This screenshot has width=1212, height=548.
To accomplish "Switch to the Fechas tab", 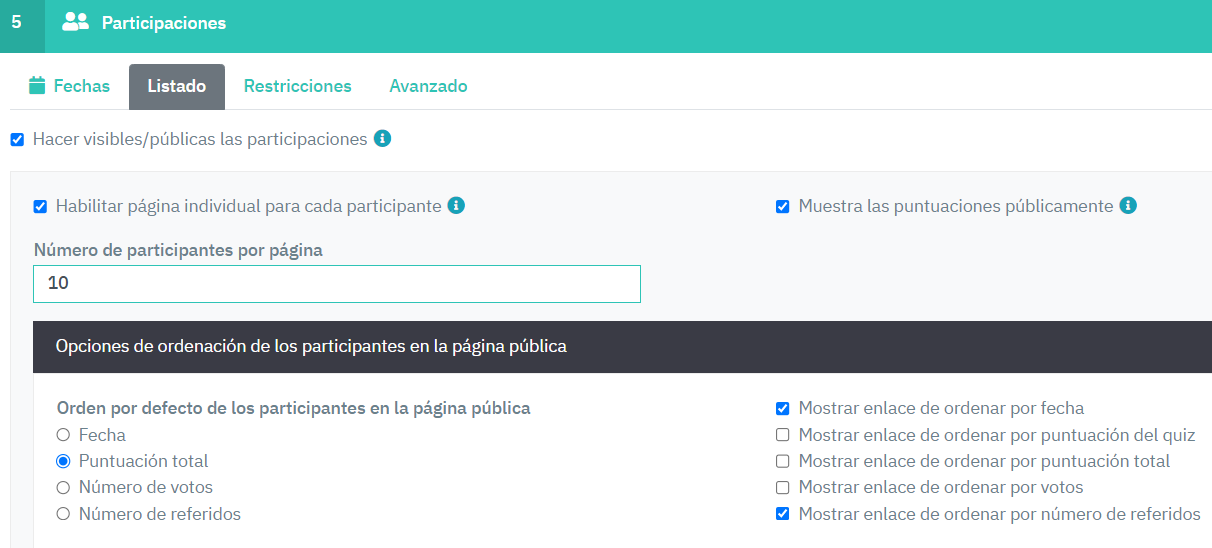I will tap(69, 86).
